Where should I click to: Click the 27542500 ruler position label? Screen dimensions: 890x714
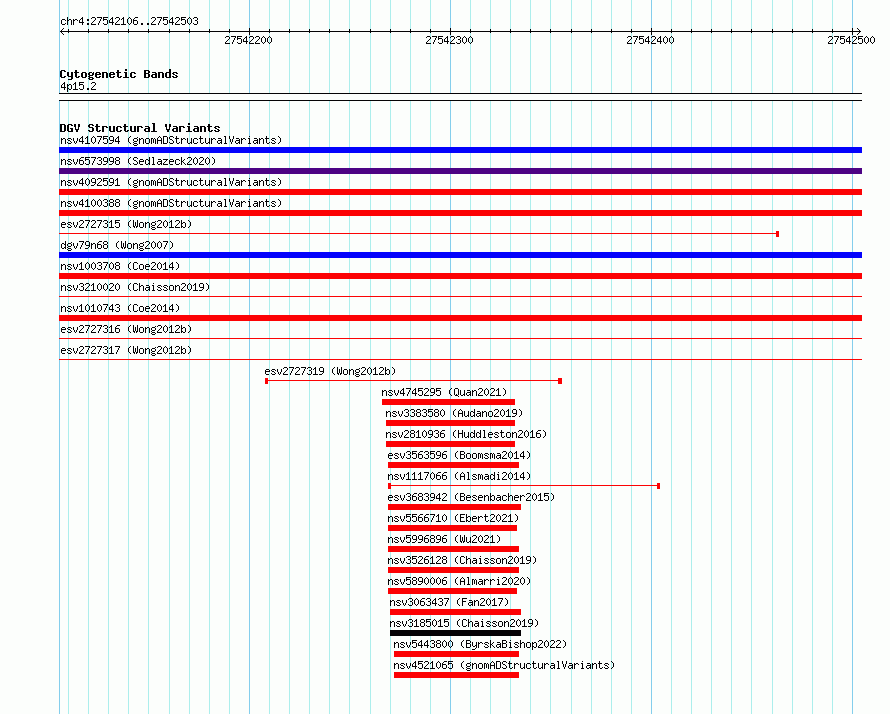[851, 40]
